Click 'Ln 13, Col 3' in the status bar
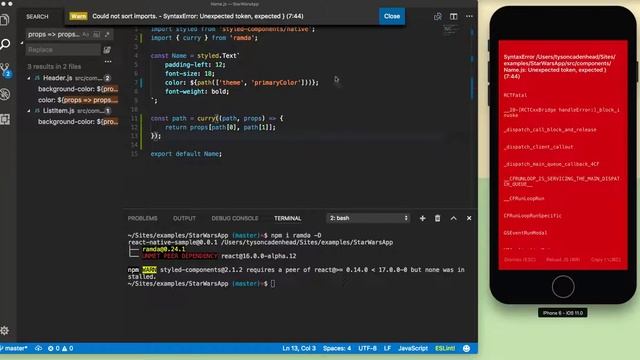 click(299, 348)
